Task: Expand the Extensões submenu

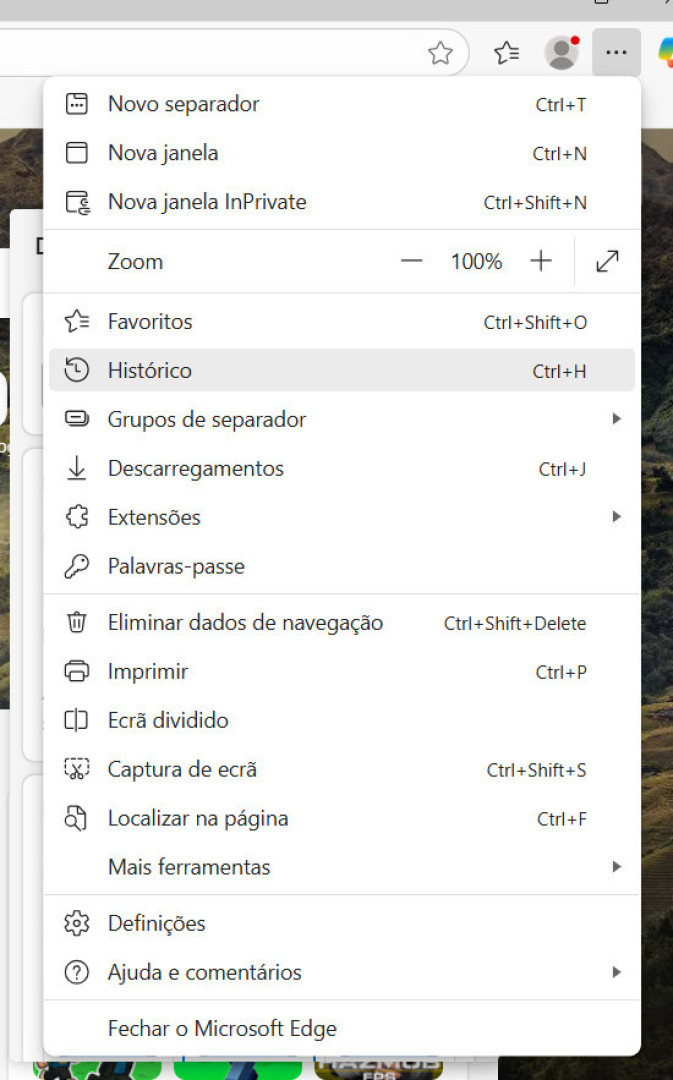Action: [x=617, y=517]
